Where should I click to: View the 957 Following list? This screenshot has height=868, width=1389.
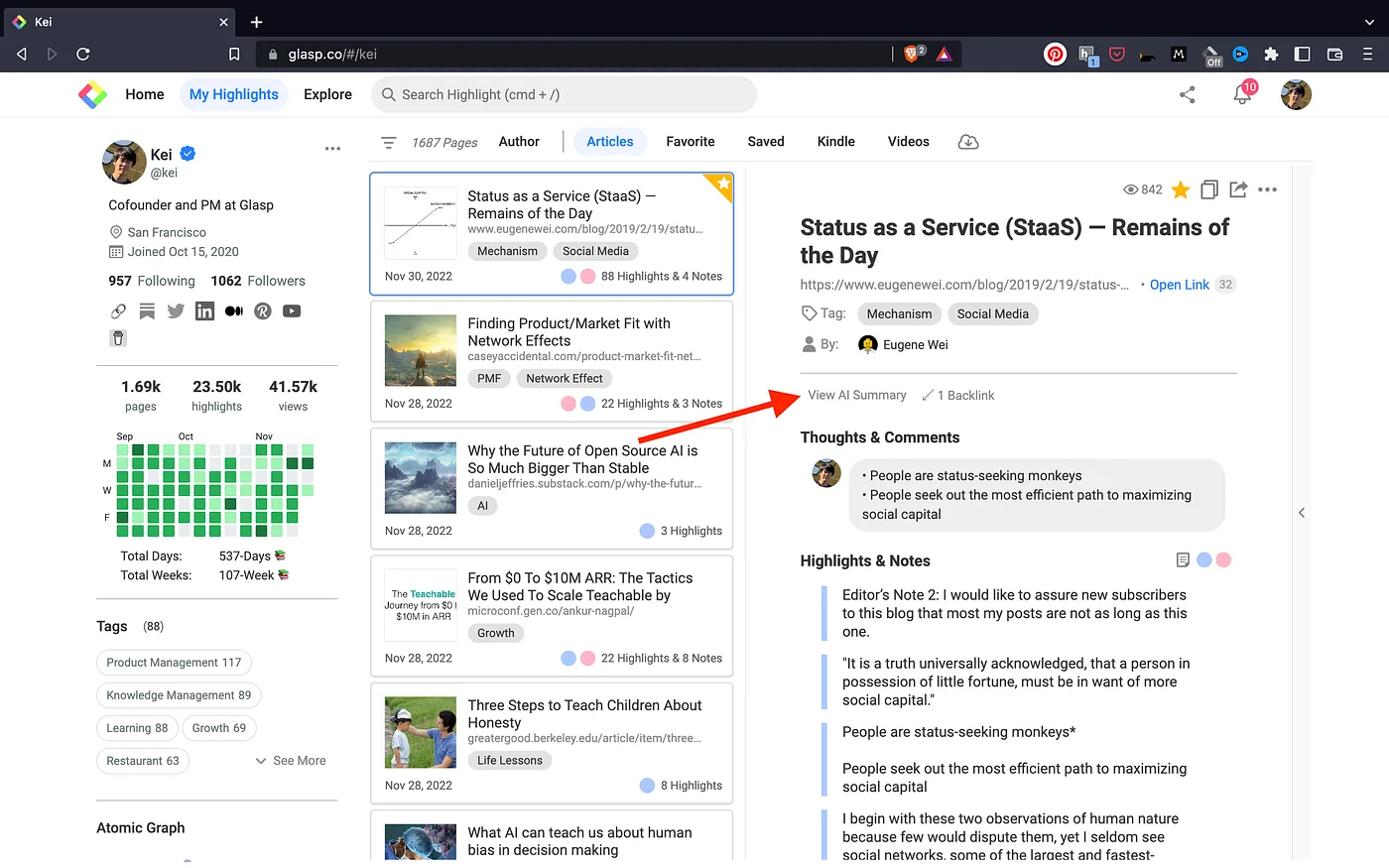(152, 281)
